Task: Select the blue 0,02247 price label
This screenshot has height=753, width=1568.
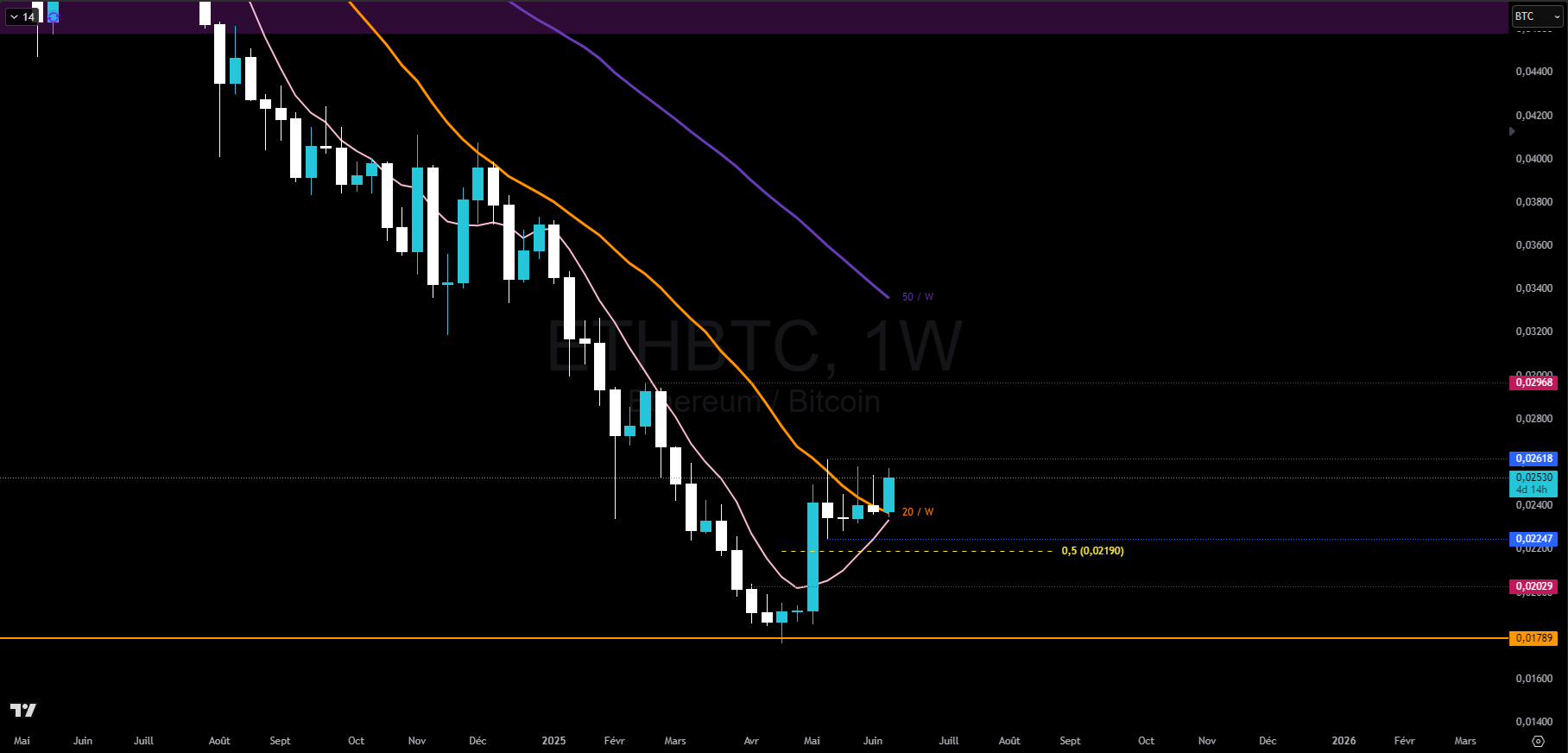Action: pyautogui.click(x=1533, y=539)
